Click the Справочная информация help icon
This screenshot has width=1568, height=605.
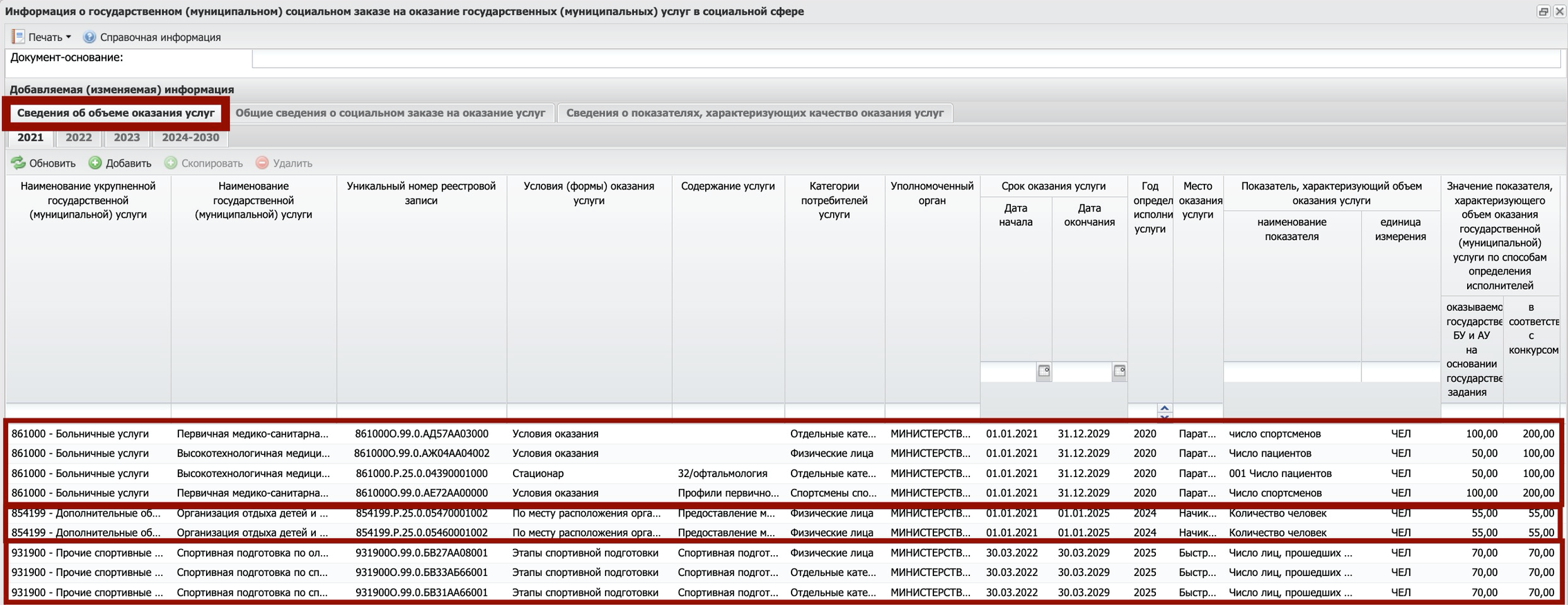pyautogui.click(x=89, y=37)
